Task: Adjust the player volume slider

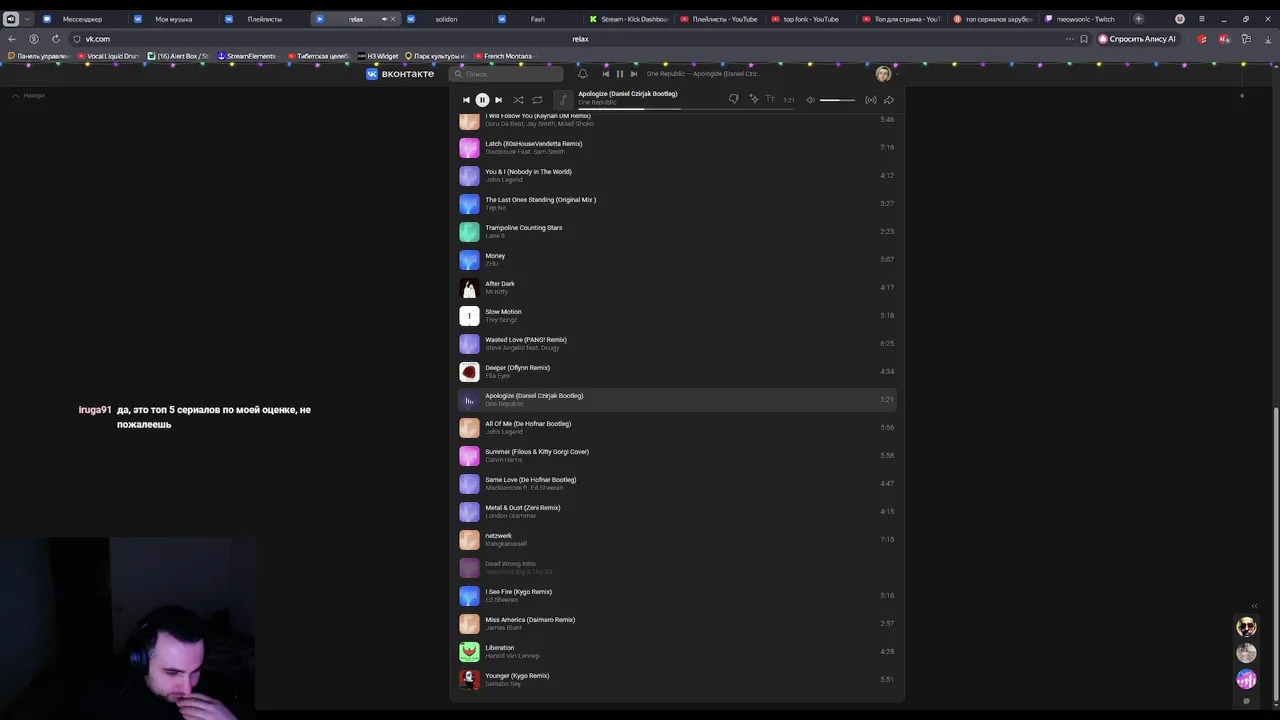Action: tap(837, 100)
